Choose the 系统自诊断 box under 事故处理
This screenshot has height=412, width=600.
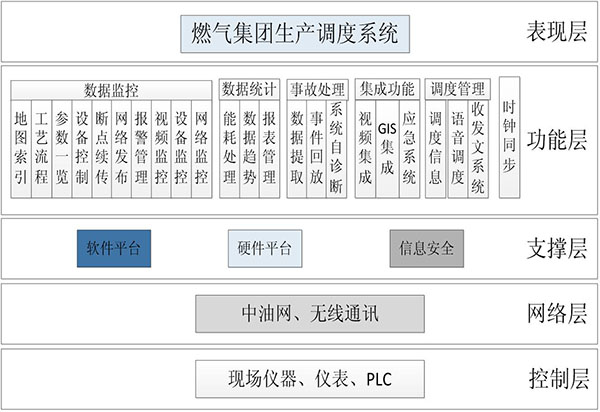pyautogui.click(x=336, y=149)
